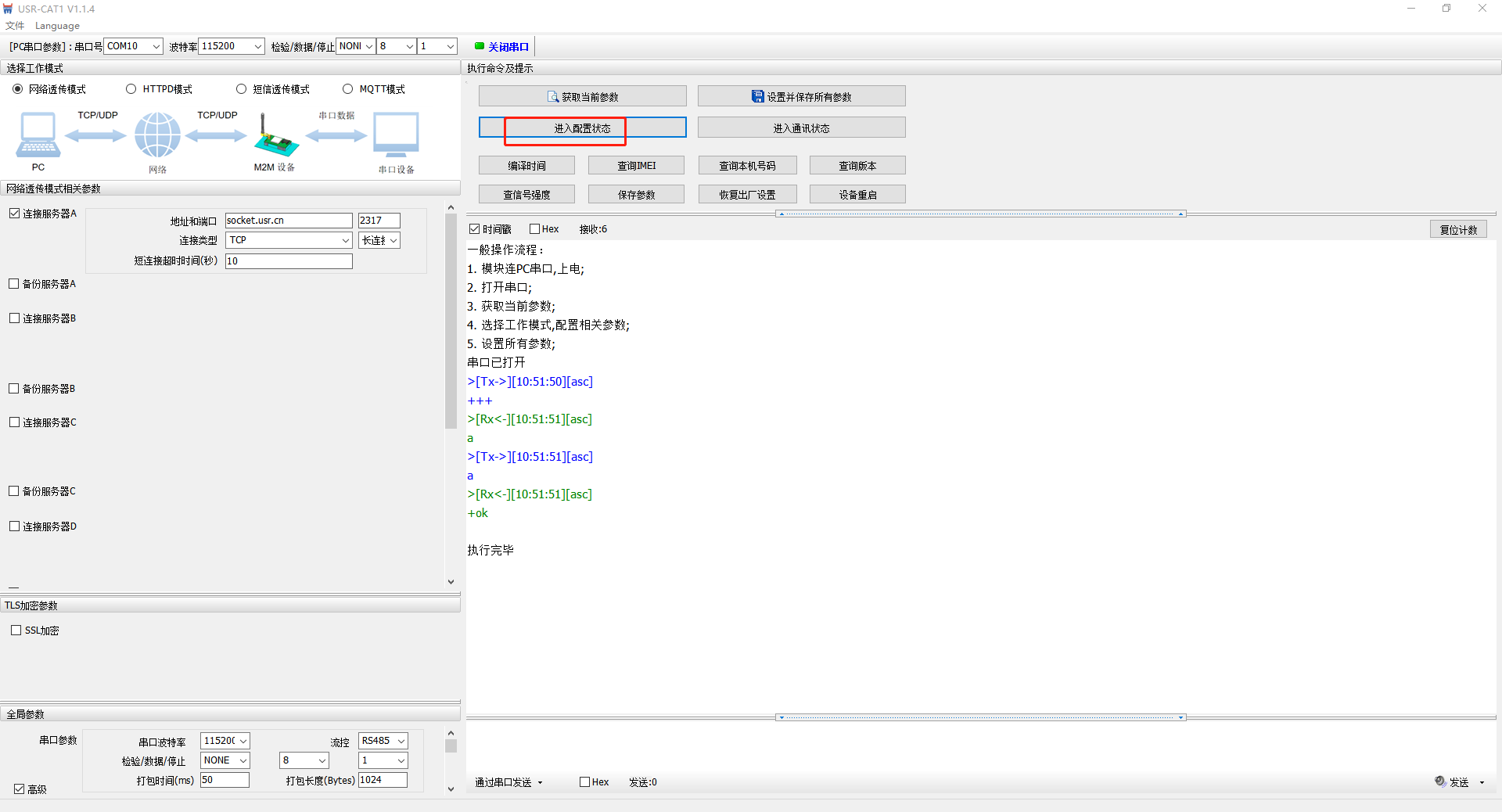1502x812 pixels.
Task: Toggle the timestamp checkbox in the log panel
Action: (475, 229)
